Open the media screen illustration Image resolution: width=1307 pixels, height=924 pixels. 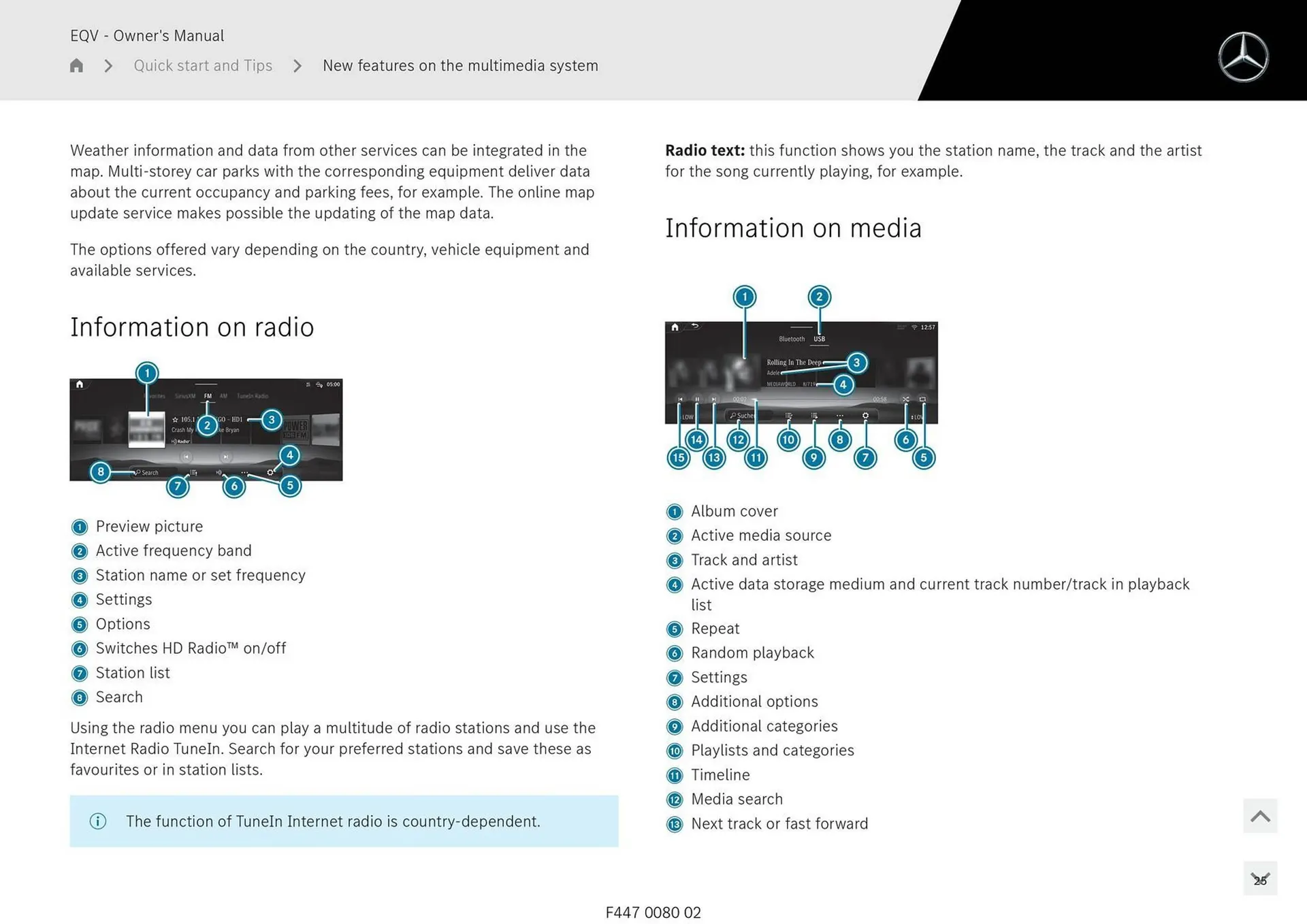click(801, 373)
